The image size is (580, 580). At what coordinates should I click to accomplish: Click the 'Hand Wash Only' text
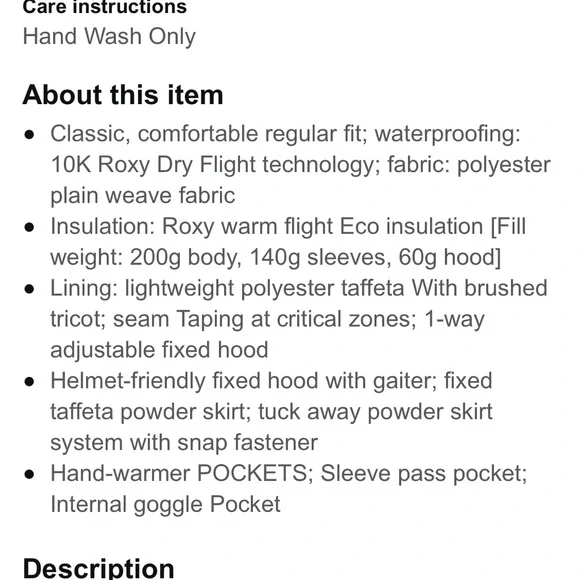tap(109, 37)
